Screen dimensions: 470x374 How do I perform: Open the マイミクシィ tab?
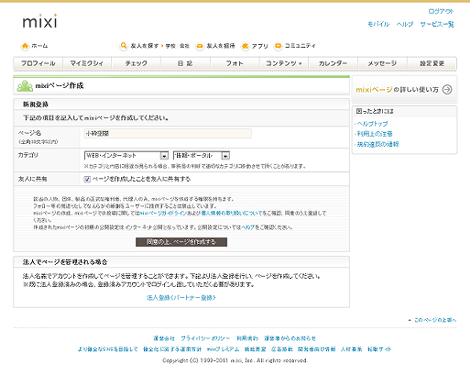87,63
